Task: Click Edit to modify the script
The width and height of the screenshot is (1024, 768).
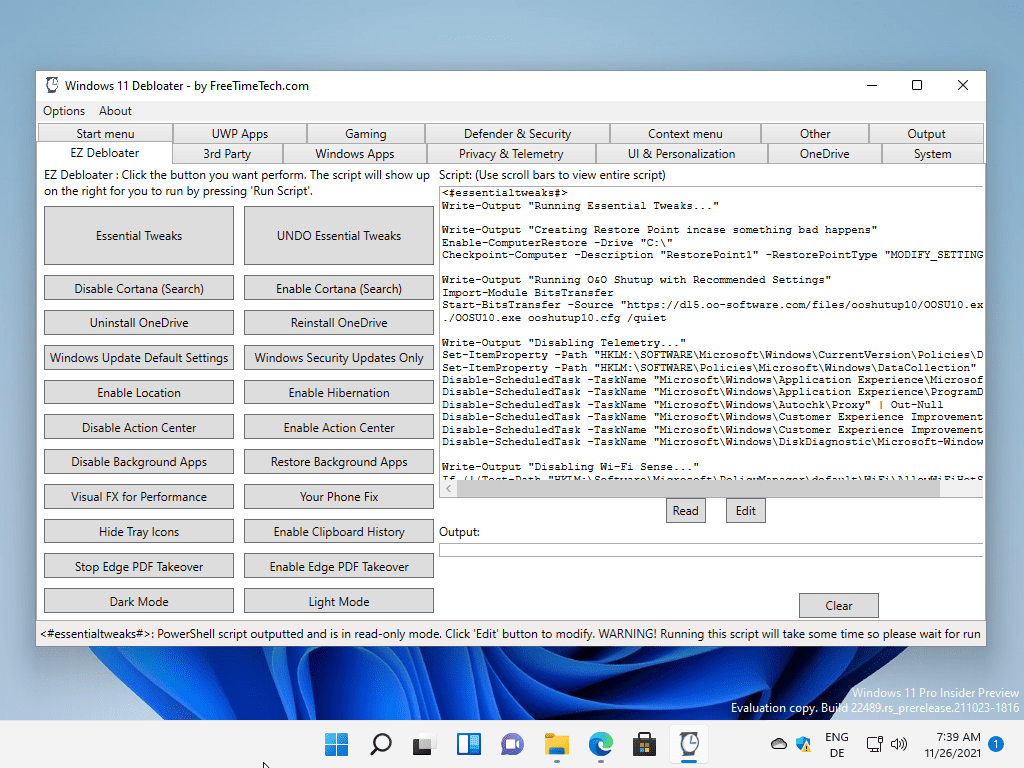Action: pyautogui.click(x=745, y=510)
